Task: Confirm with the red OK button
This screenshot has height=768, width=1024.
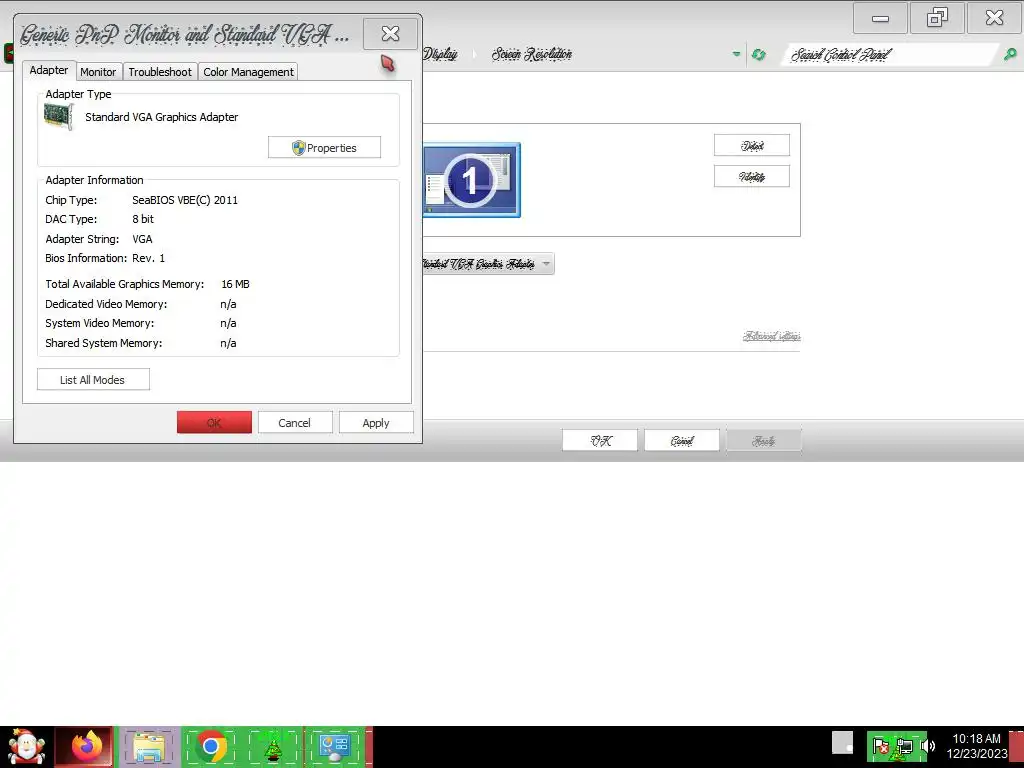Action: pyautogui.click(x=214, y=423)
